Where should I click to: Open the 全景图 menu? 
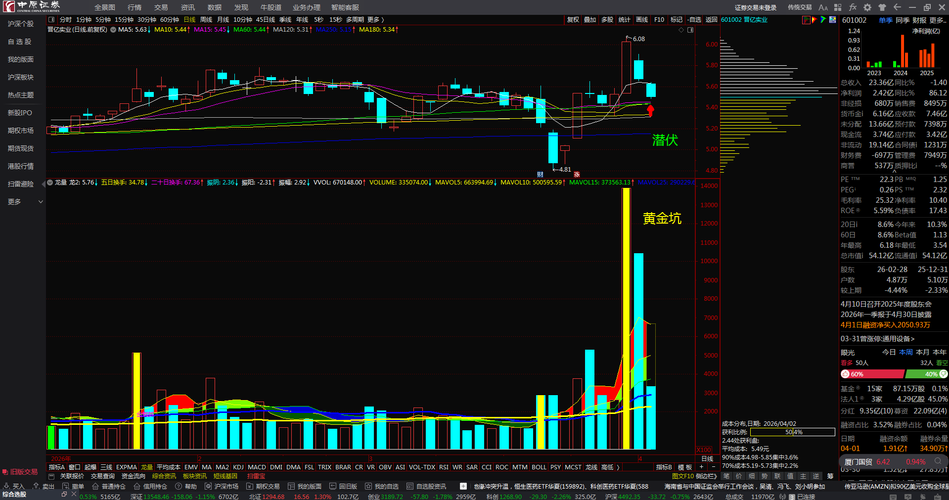point(105,7)
